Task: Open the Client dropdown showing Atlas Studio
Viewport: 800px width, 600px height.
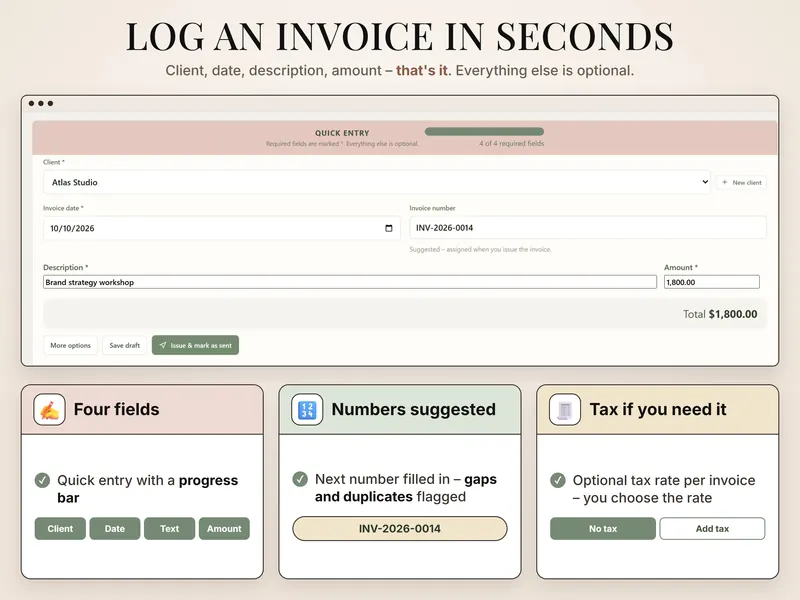Action: click(377, 182)
